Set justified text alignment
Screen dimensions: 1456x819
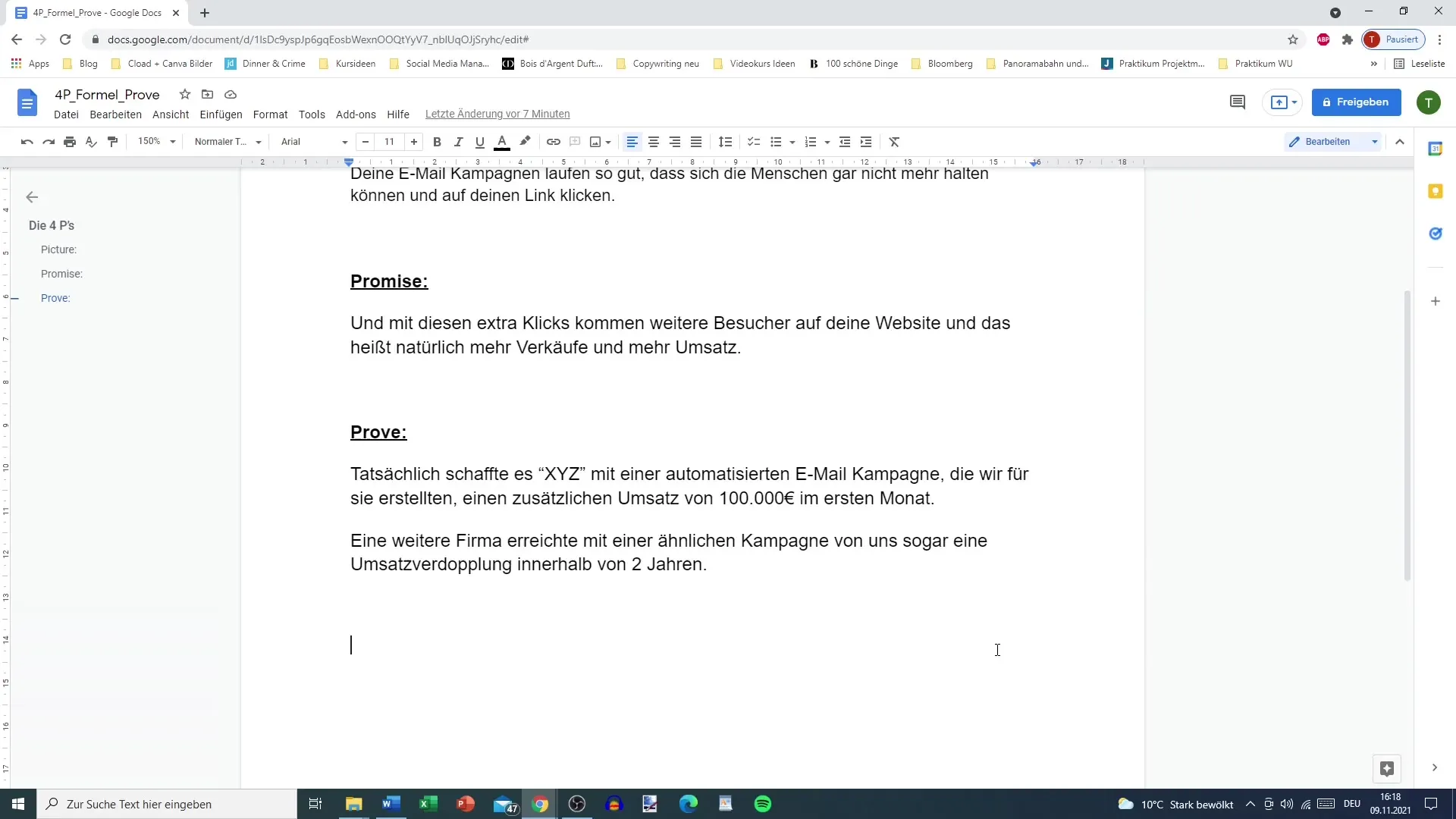(696, 142)
